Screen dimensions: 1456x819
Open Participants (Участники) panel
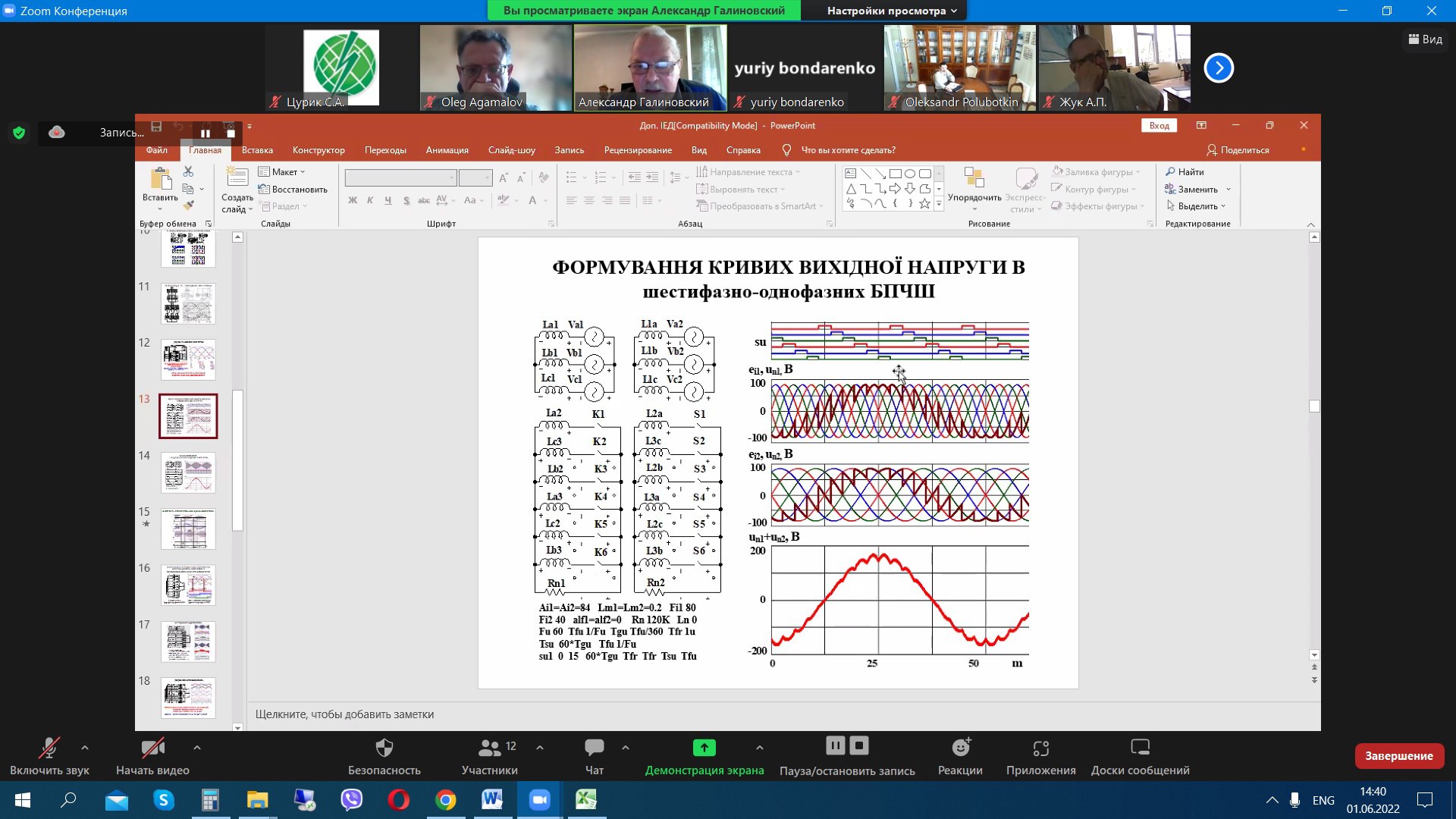(x=490, y=758)
